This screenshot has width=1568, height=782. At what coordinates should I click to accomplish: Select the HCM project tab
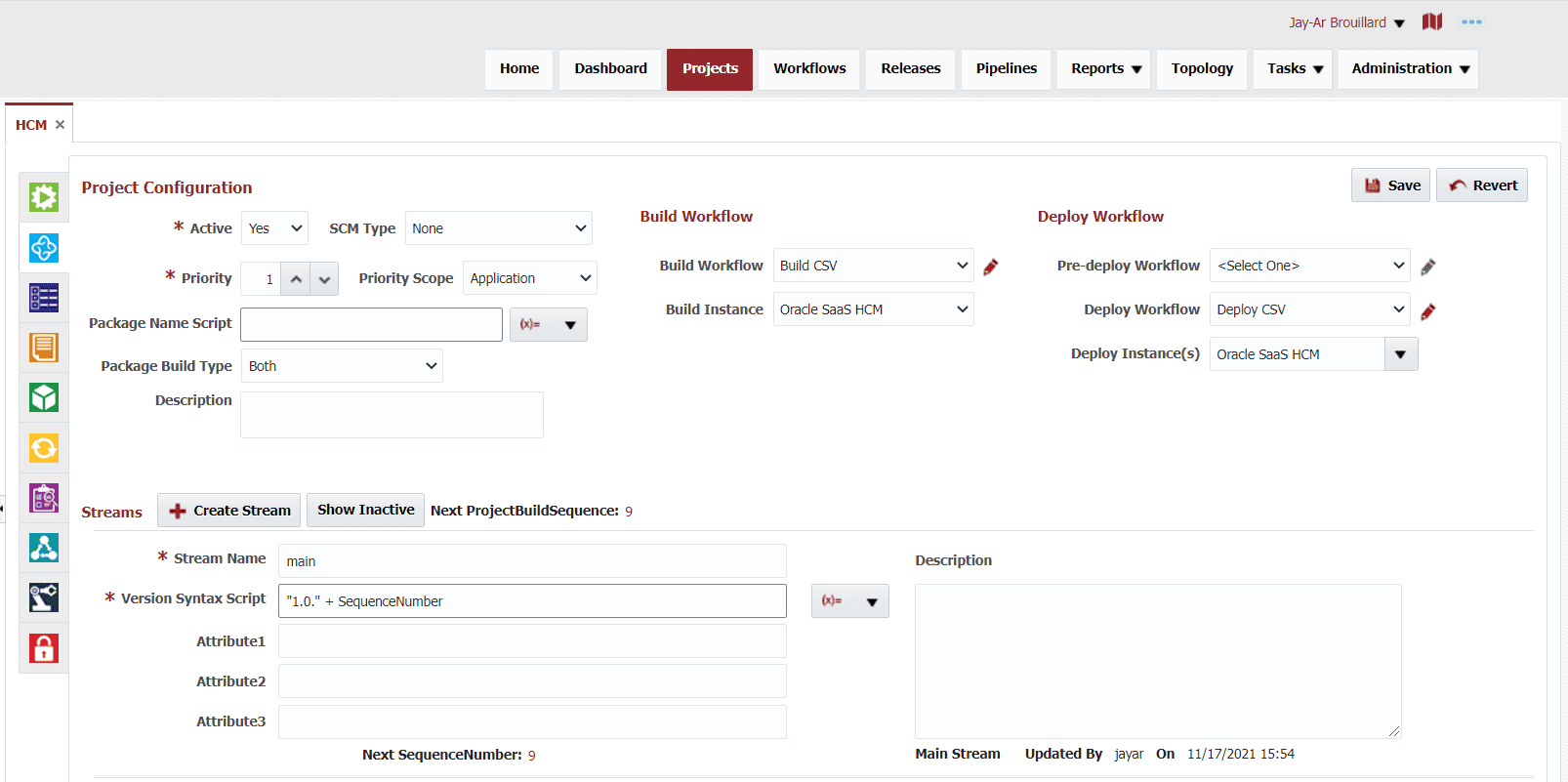[x=31, y=125]
